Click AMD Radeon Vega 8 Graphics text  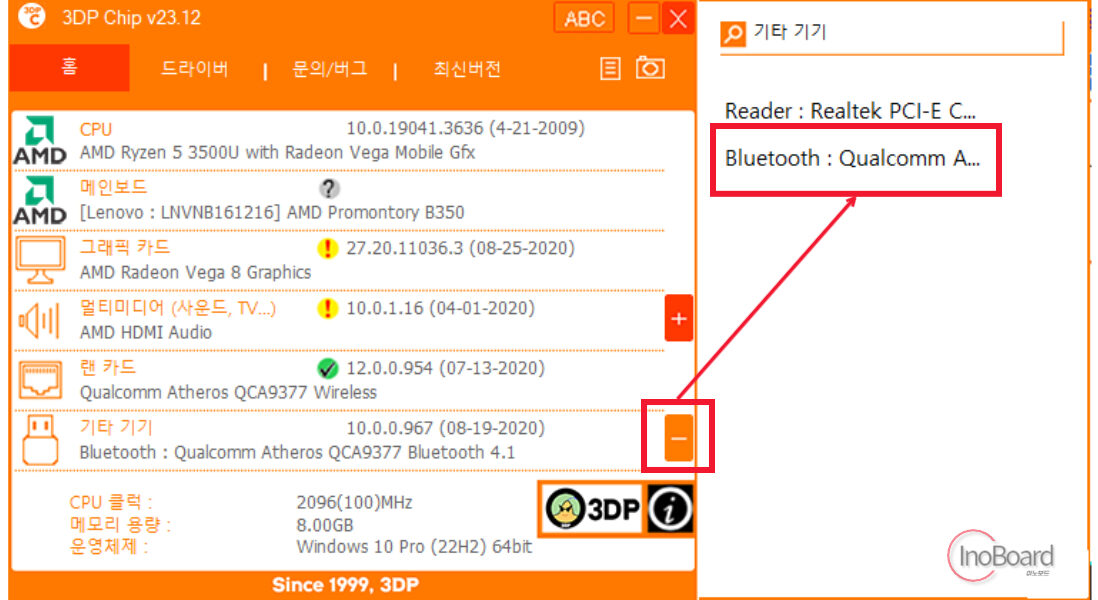(x=195, y=272)
